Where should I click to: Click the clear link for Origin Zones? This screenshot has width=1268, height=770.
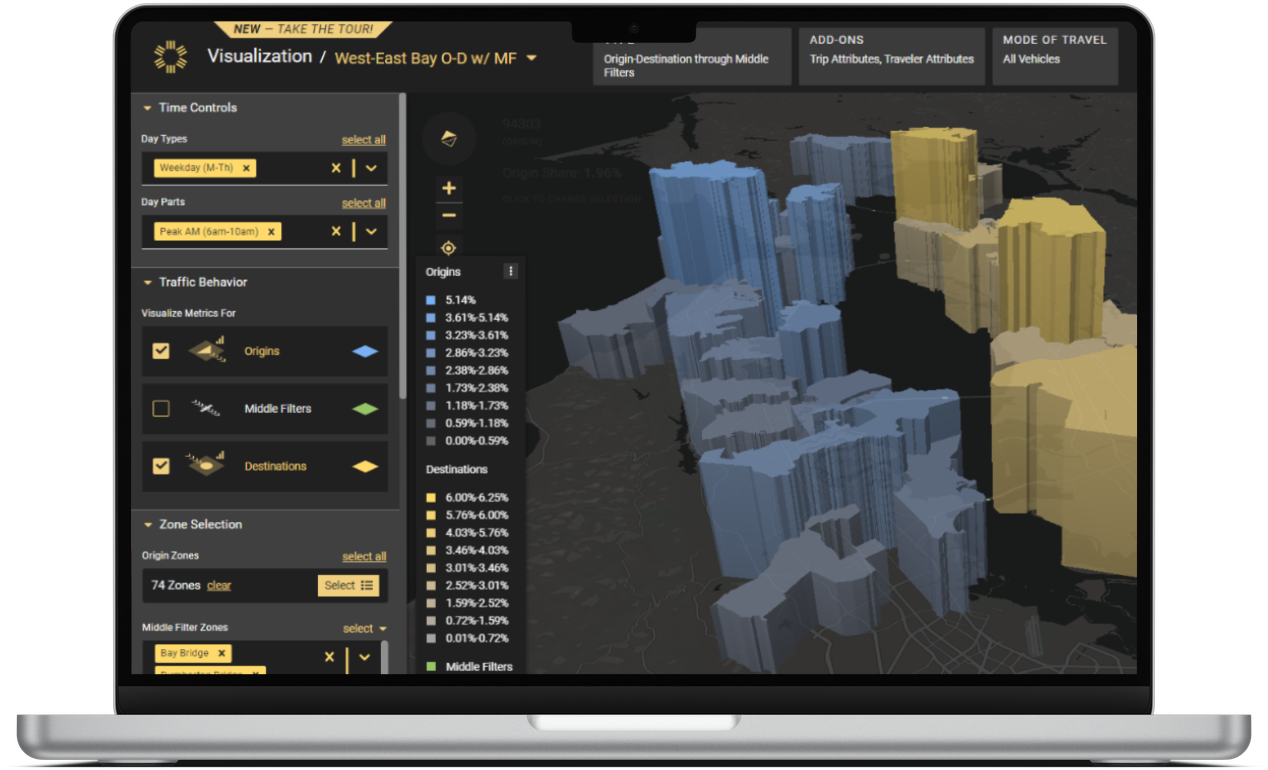pos(219,585)
